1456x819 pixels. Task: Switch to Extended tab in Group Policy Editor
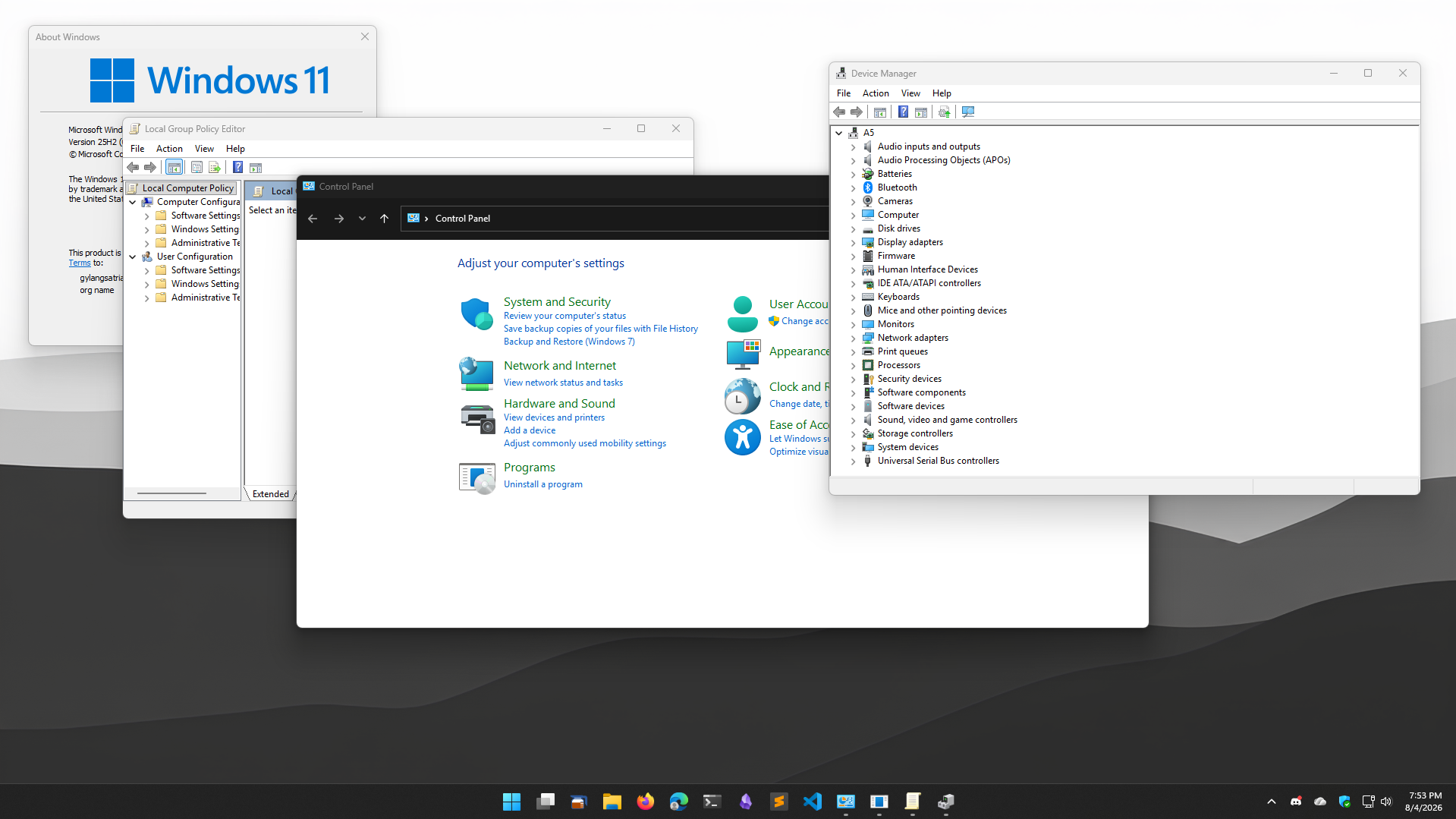(271, 494)
